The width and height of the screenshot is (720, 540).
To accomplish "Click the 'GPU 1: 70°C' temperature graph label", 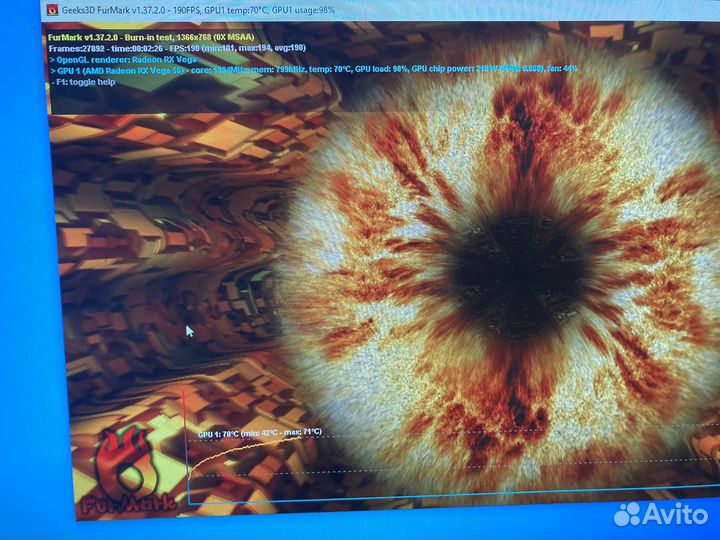I will pyautogui.click(x=260, y=433).
